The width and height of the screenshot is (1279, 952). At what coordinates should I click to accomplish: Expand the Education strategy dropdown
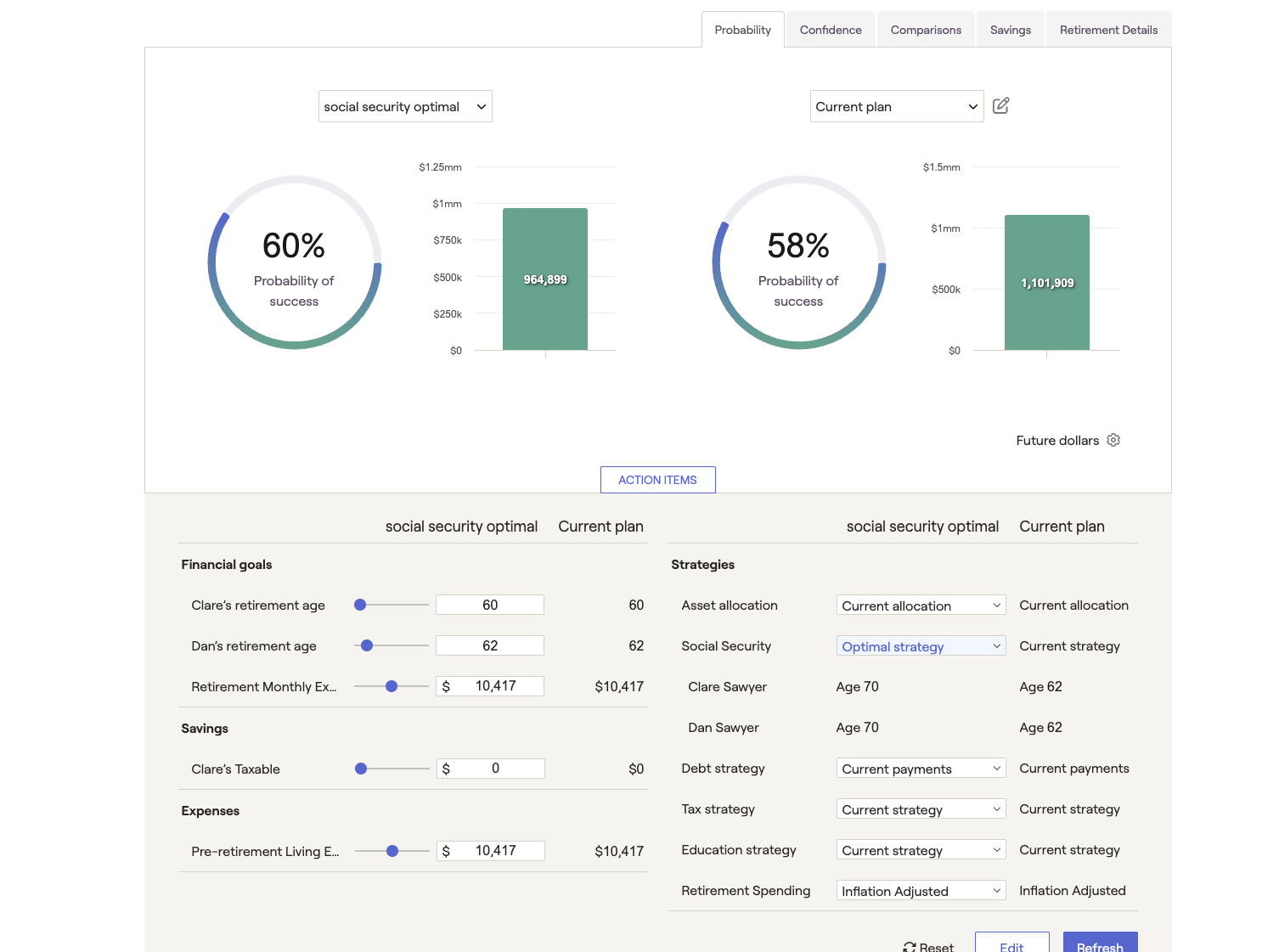(921, 850)
